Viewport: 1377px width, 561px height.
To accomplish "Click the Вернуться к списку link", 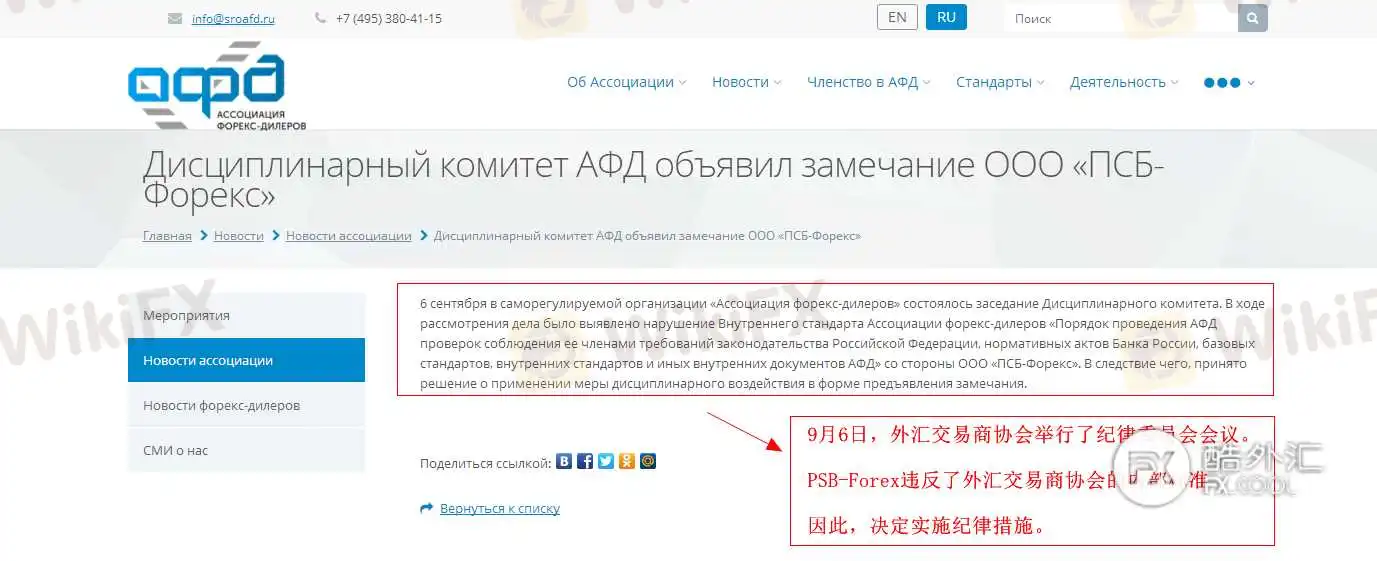I will point(500,508).
